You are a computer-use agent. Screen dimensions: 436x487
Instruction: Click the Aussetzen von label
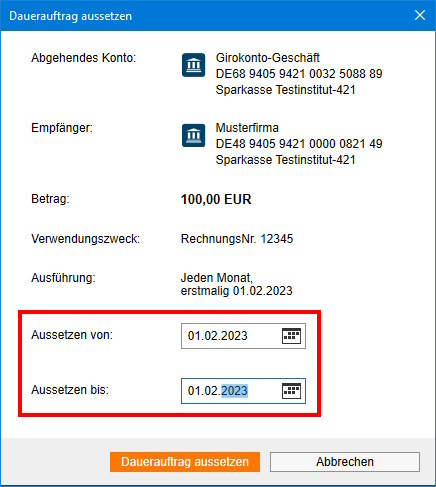pyautogui.click(x=72, y=335)
